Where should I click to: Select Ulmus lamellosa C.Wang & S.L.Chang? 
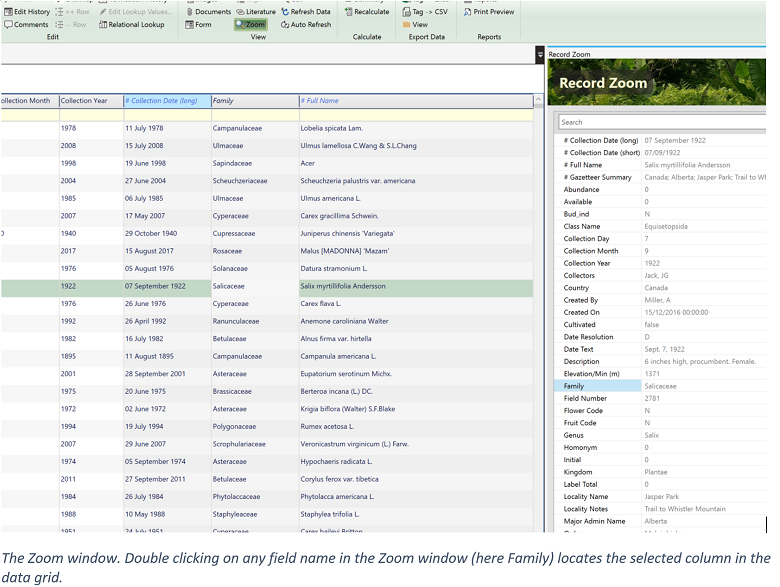[358, 146]
